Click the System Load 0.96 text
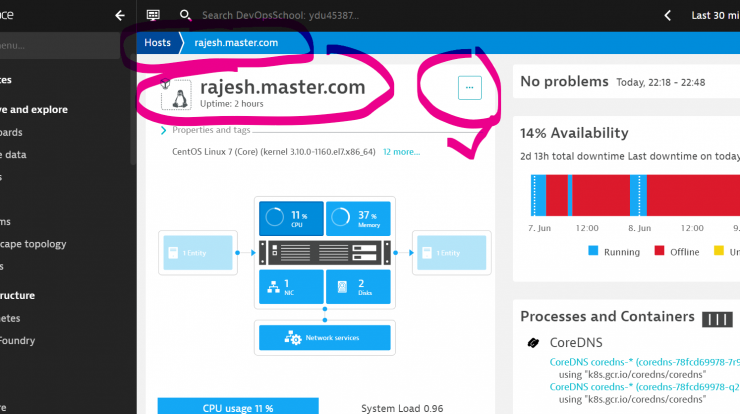 (402, 408)
